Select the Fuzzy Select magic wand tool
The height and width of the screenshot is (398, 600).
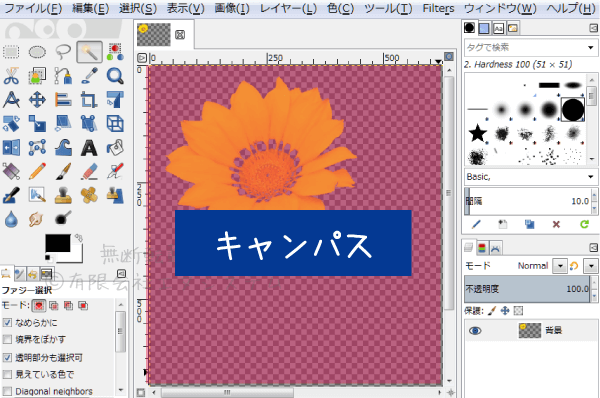point(89,52)
